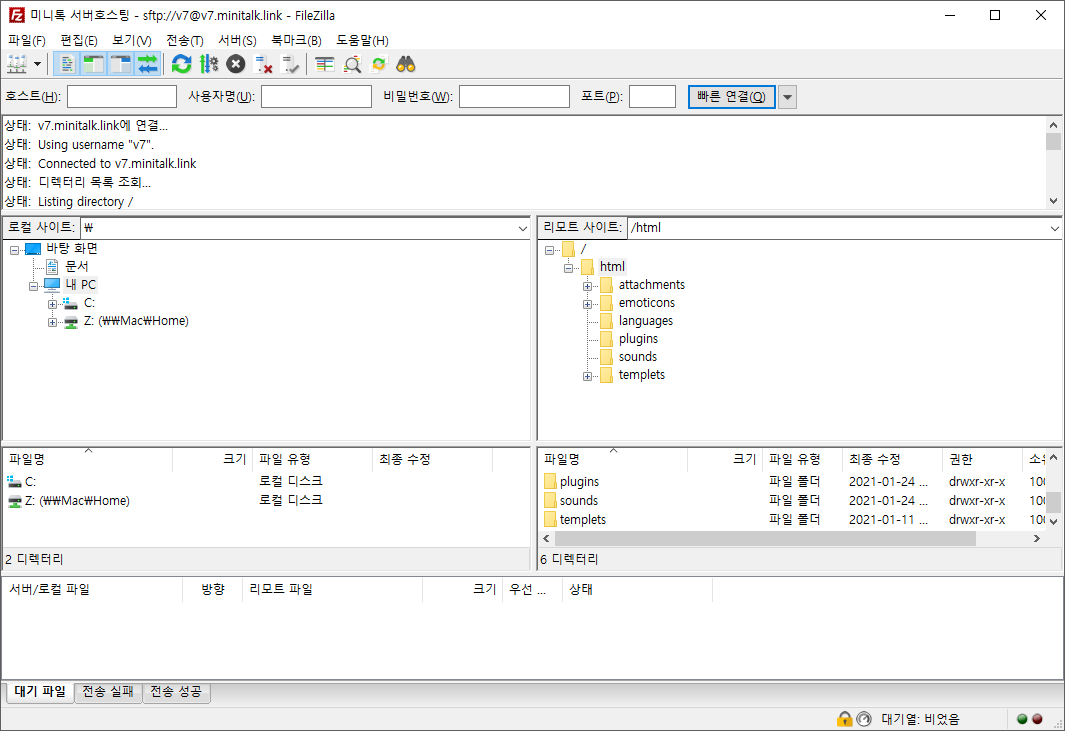Select the plugins row in remote file list
This screenshot has width=1065, height=731.
793,482
